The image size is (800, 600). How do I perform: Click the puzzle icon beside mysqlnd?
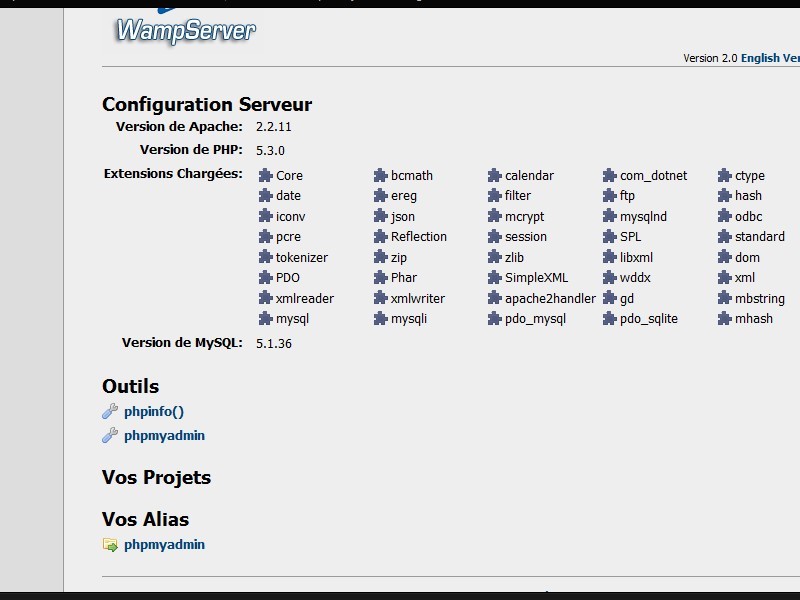pyautogui.click(x=610, y=216)
